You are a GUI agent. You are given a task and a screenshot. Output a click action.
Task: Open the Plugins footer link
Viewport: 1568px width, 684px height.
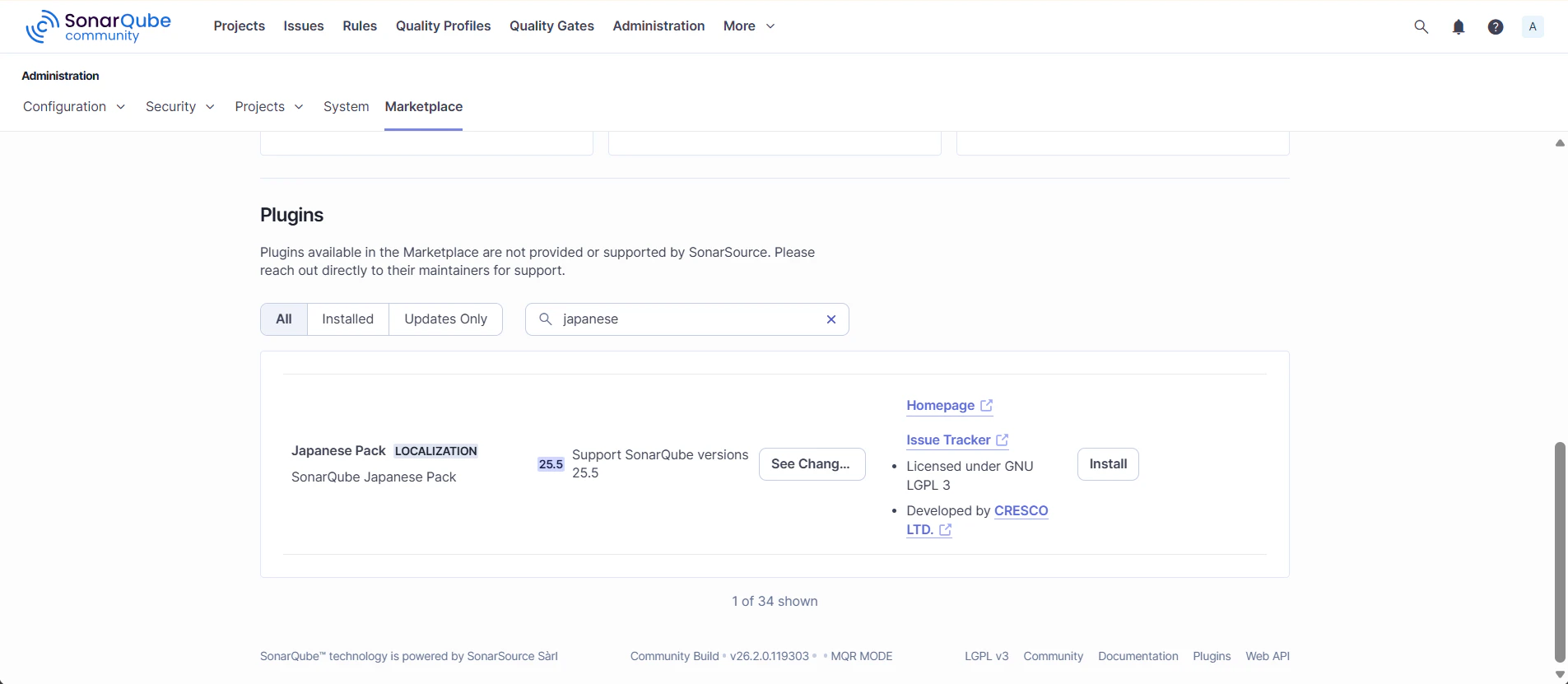click(1212, 656)
